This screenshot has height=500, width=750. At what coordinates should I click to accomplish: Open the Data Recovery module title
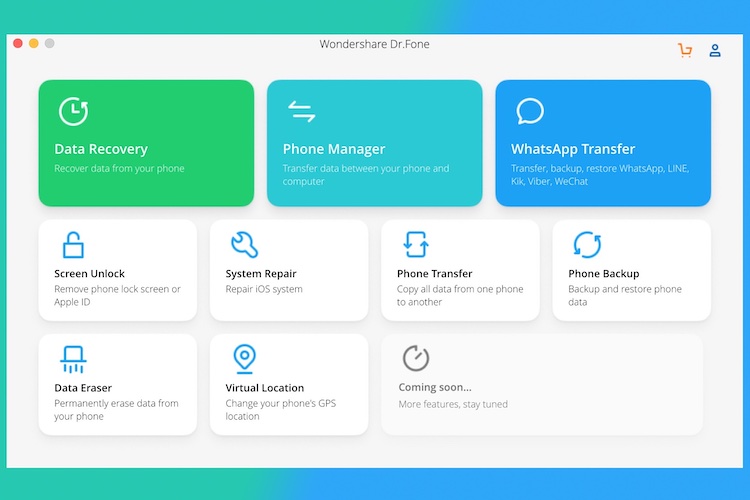(101, 149)
